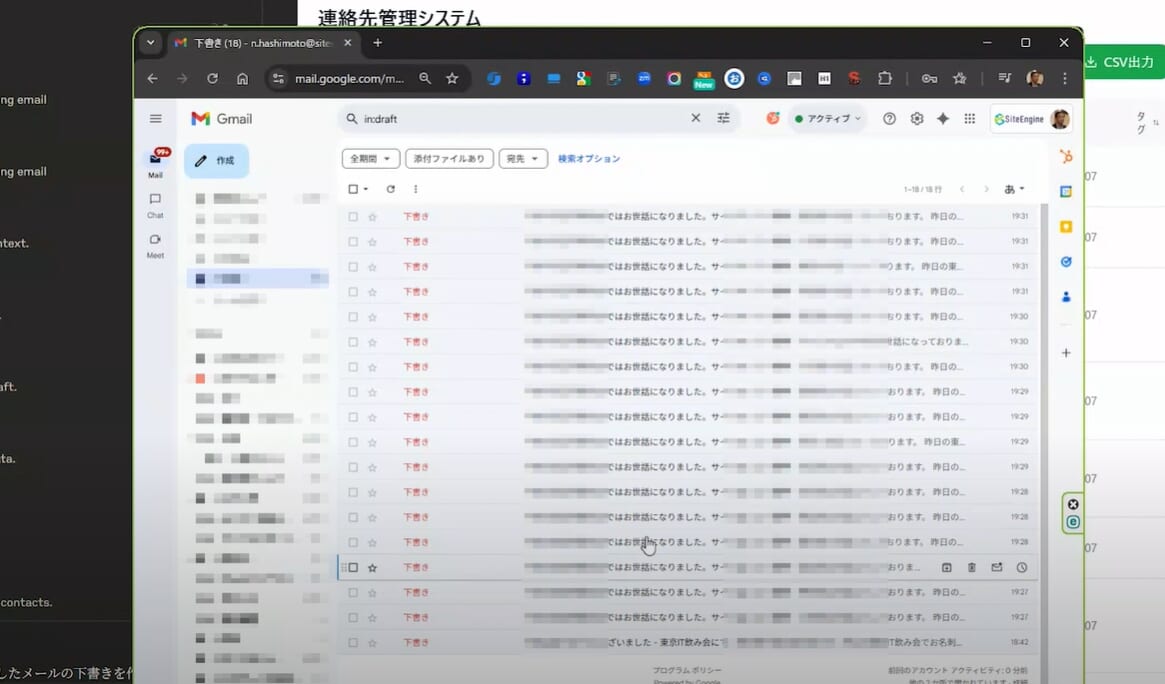
Task: Open the 検索オプション link
Action: tap(589, 159)
